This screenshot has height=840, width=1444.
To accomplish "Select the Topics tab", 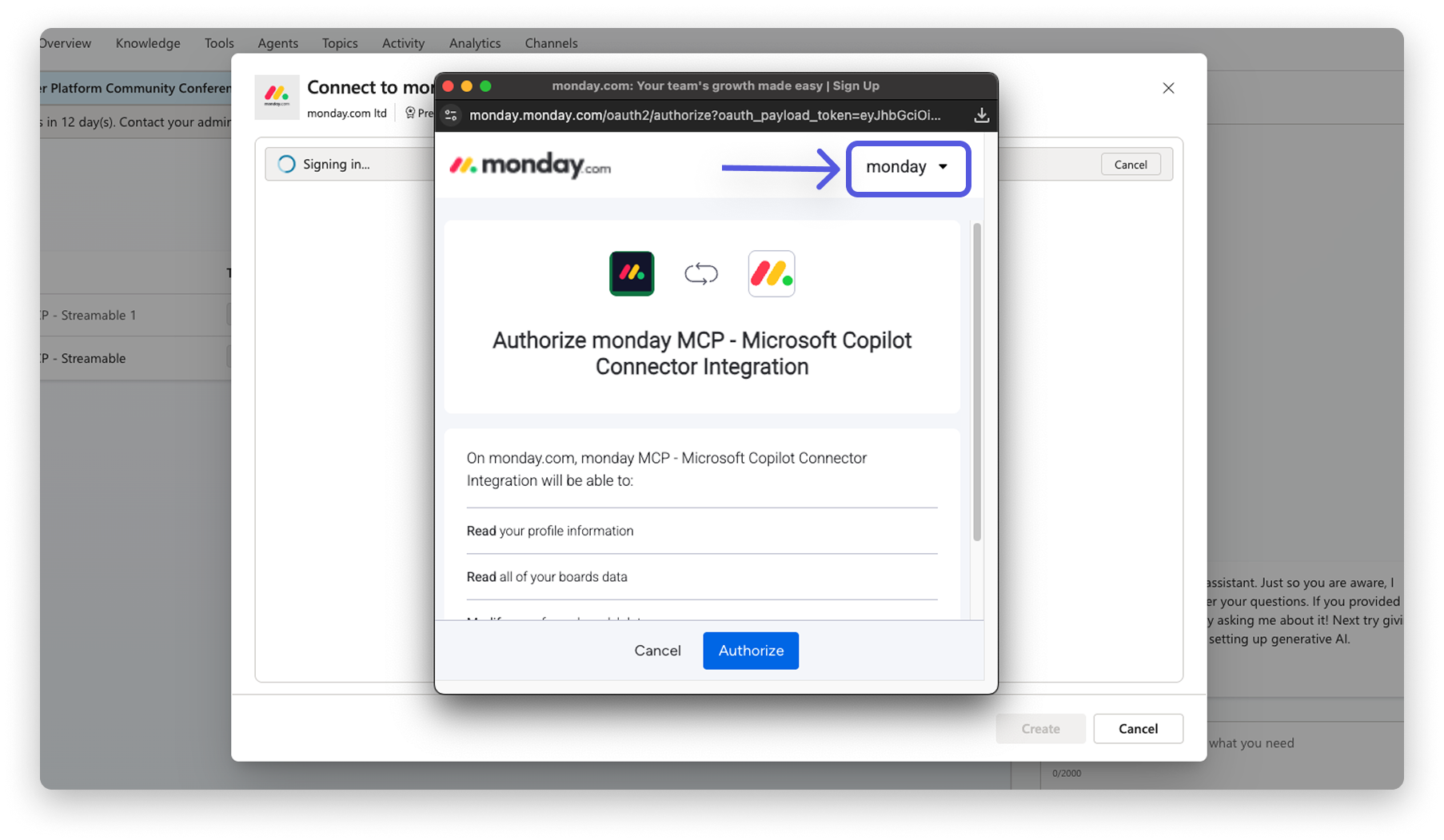I will (340, 43).
